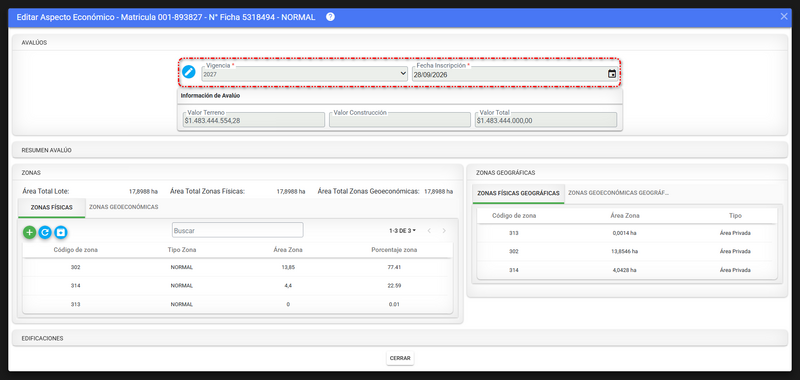Screen dimensions: 800x380
Task: Close the Editar Aspecto Económico dialog with X
Action: click(784, 16)
